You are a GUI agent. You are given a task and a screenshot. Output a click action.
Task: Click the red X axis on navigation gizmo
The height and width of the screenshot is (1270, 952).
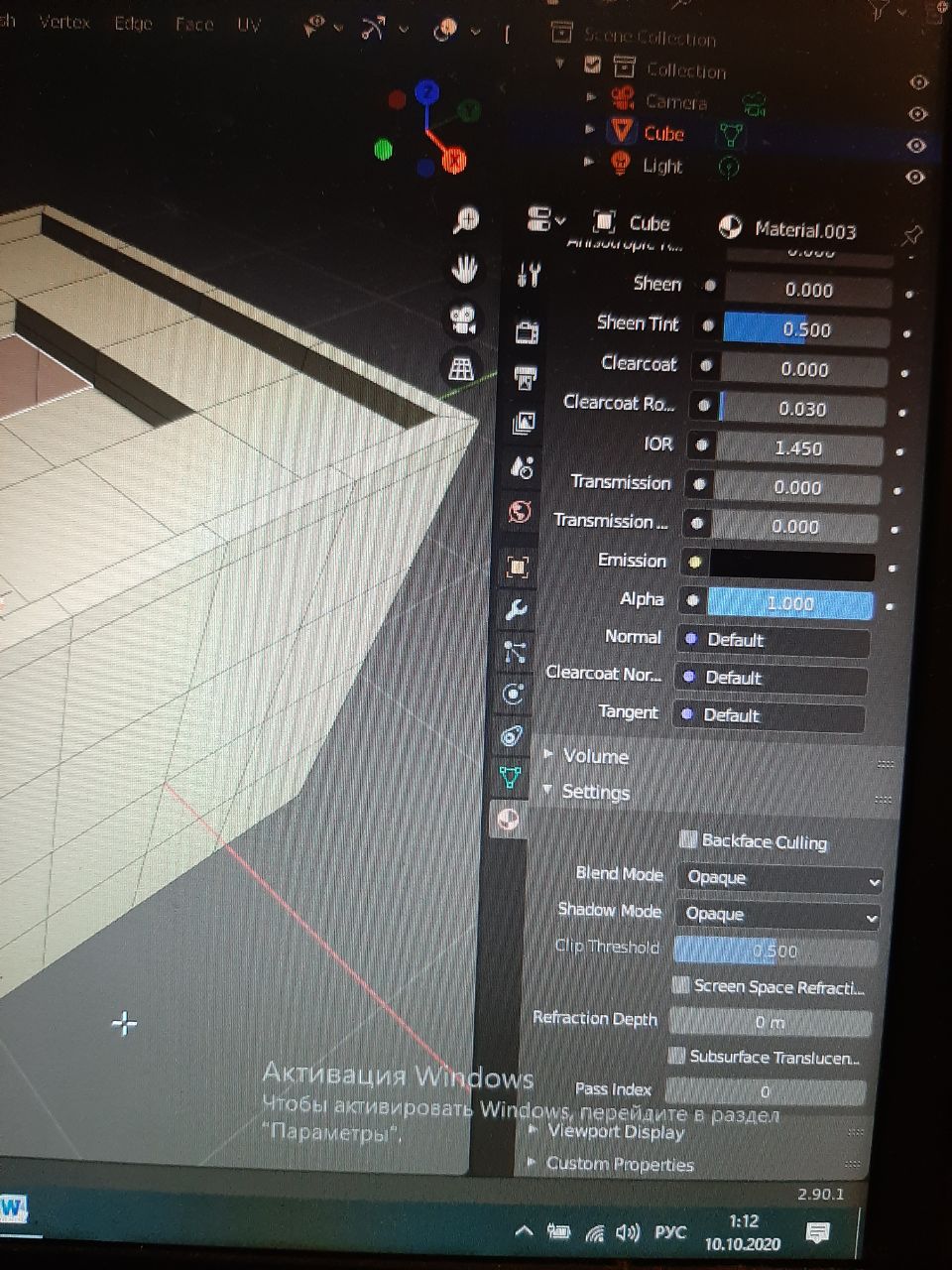coord(454,159)
